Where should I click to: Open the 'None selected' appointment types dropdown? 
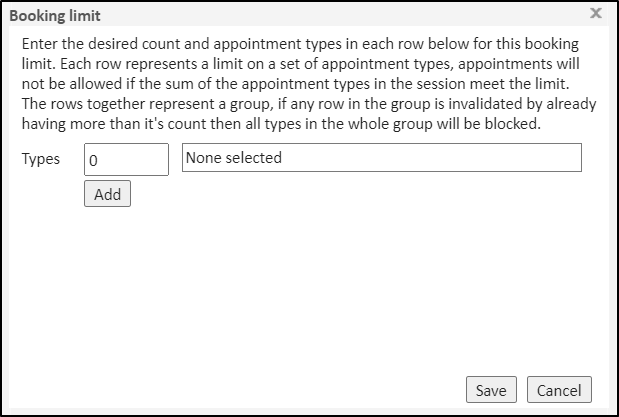[381, 158]
